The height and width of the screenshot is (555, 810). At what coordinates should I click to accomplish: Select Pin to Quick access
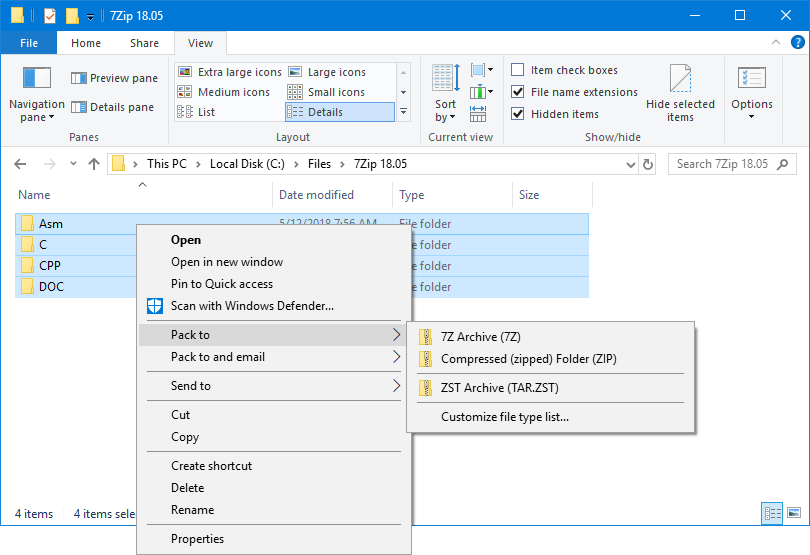pos(273,284)
